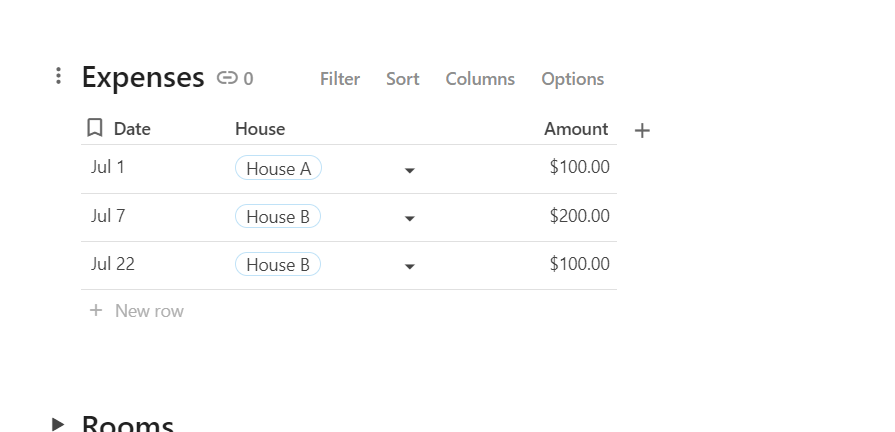The height and width of the screenshot is (432, 895).
Task: Open the Expenses table three-dot menu
Action: coord(59,76)
